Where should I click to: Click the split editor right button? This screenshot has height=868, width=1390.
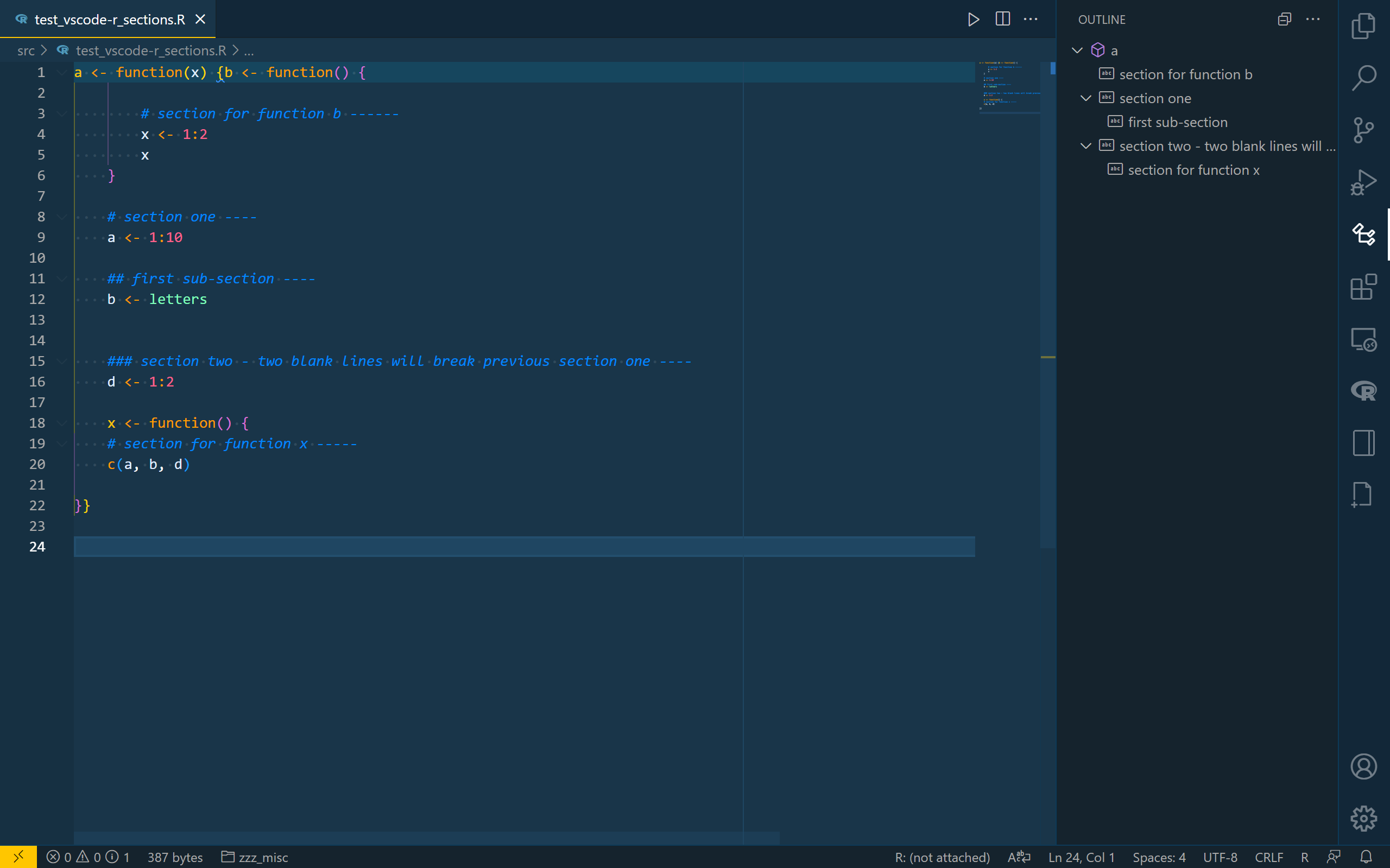(x=1002, y=19)
